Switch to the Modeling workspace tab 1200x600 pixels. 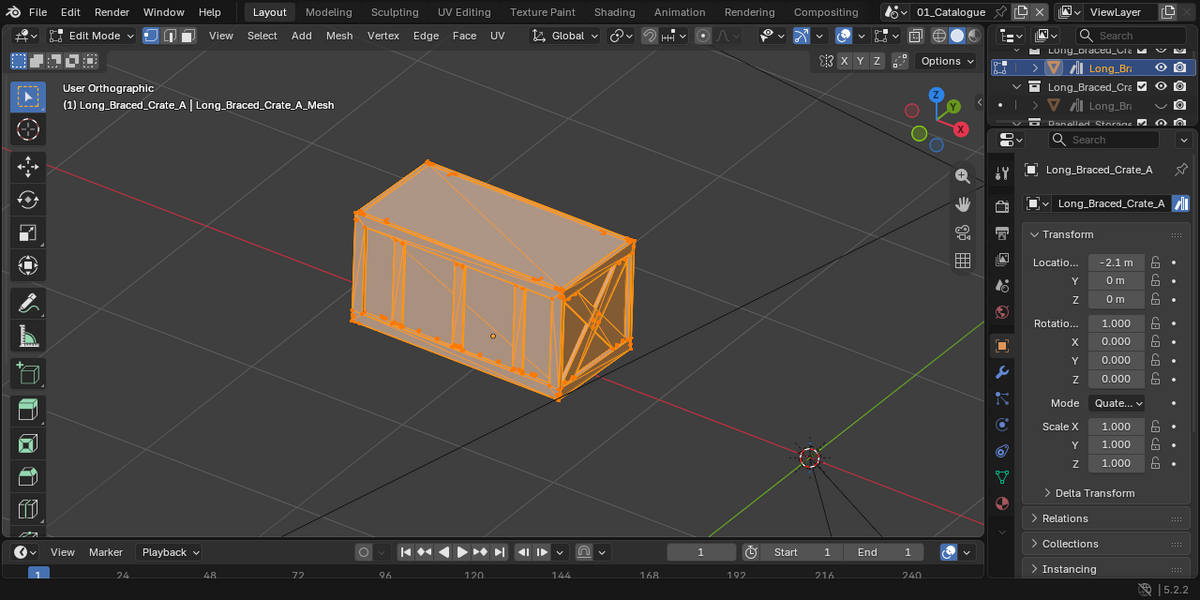(329, 12)
